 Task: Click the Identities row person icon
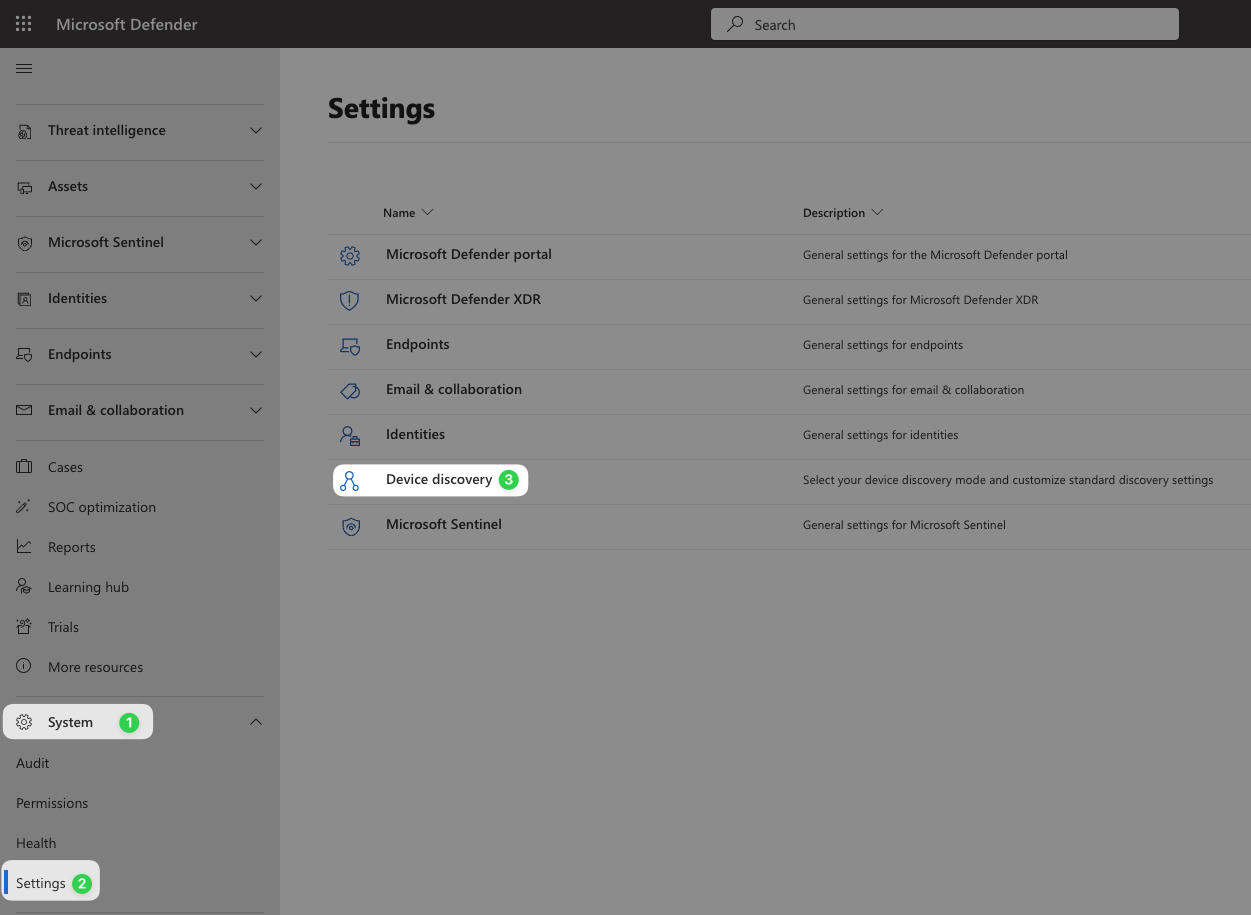350,436
